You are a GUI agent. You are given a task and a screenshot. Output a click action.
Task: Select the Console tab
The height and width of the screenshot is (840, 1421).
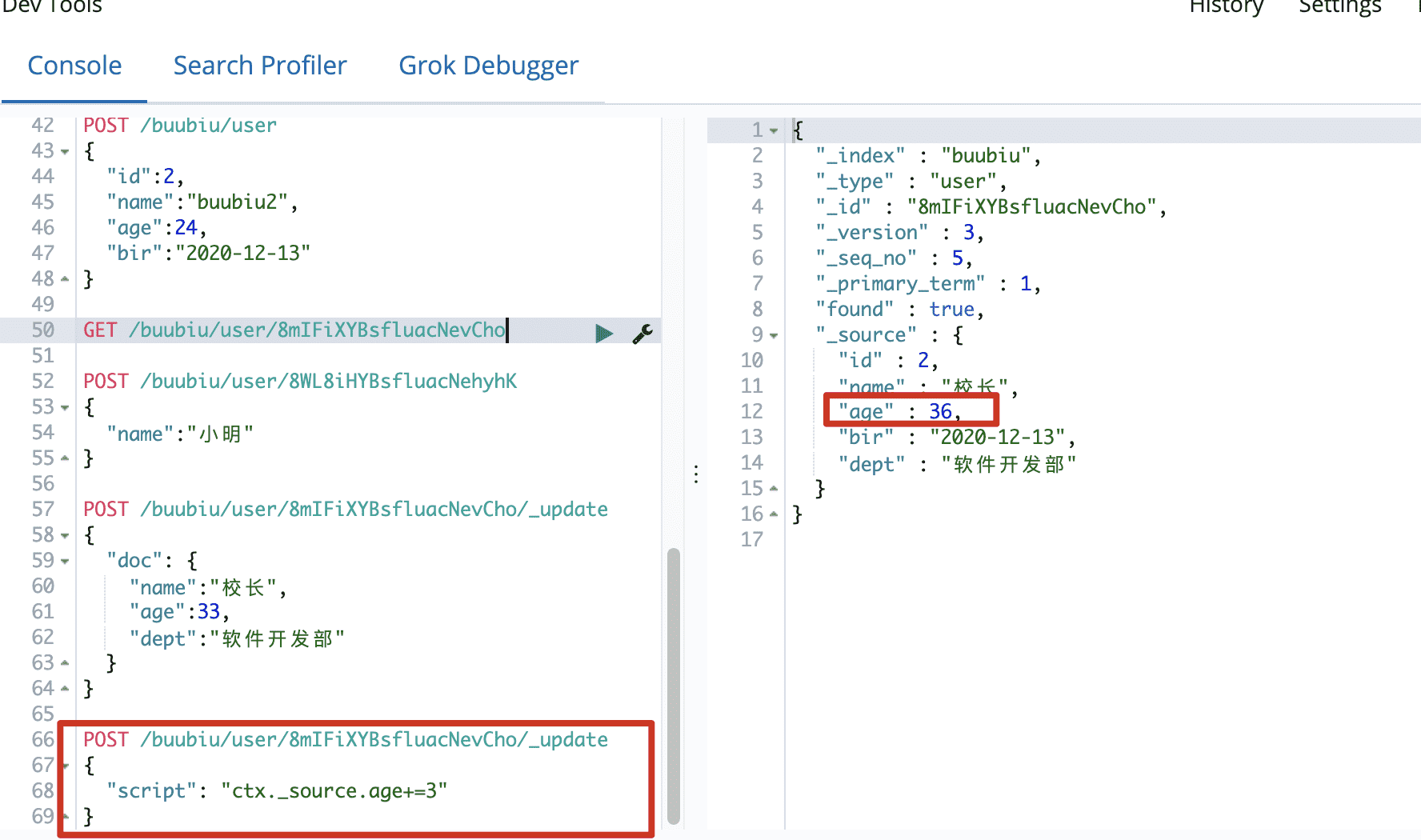(x=74, y=66)
